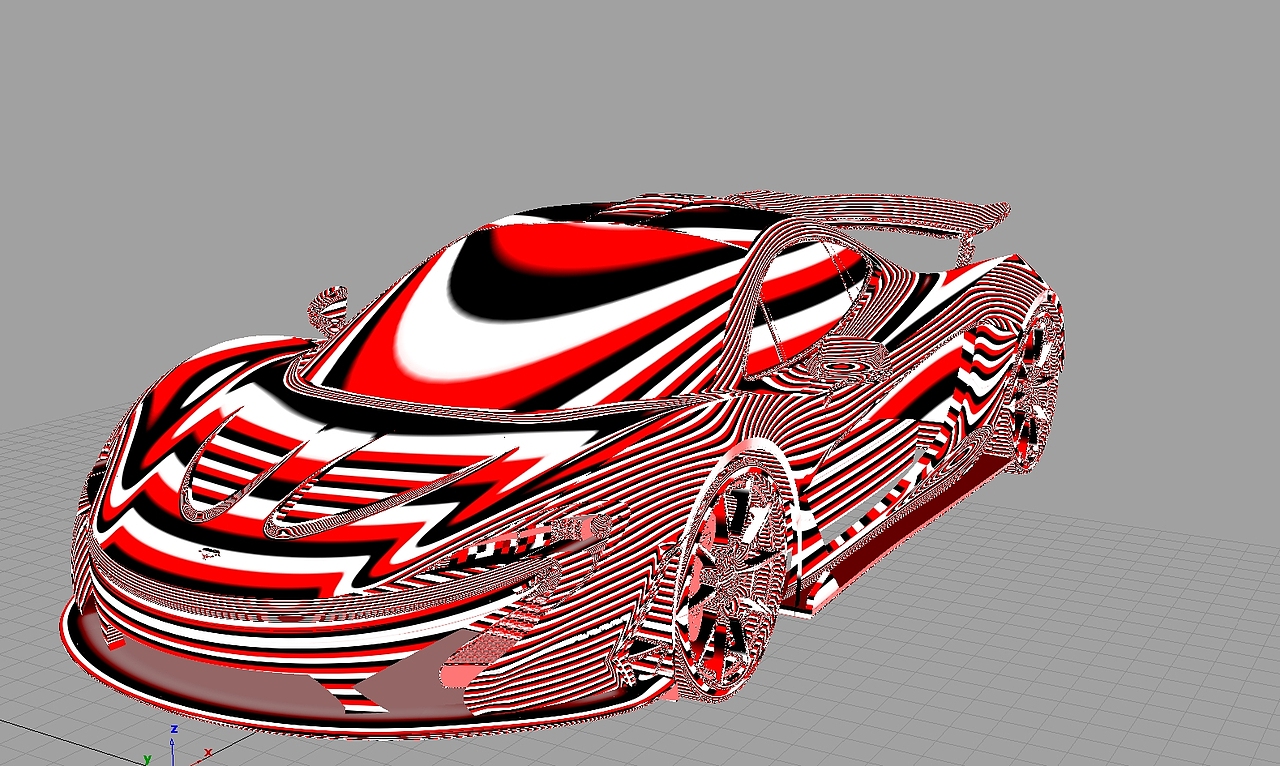1280x766 pixels.
Task: Click the blue Z axis label
Action: tap(174, 729)
